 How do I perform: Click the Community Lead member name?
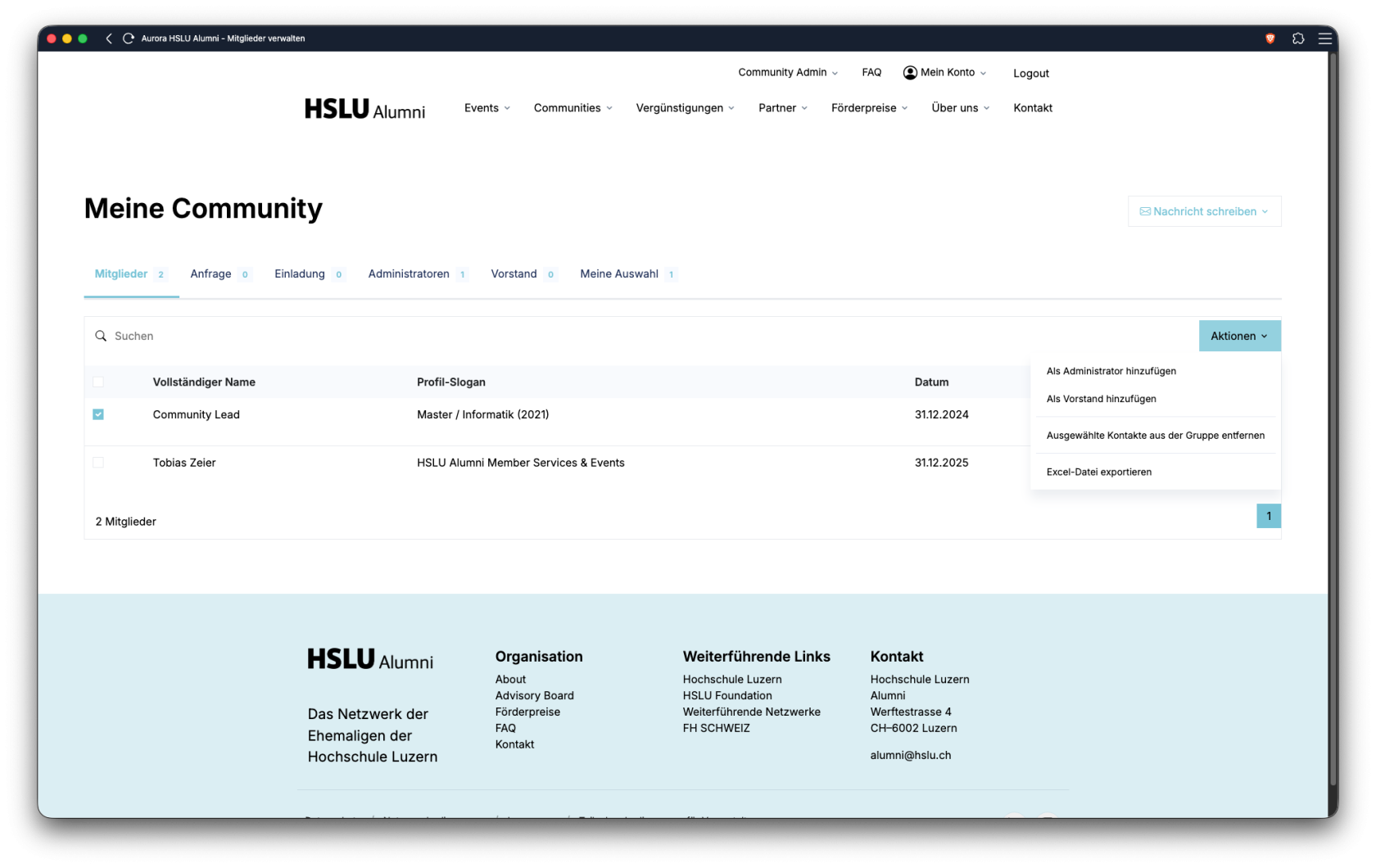(x=197, y=415)
